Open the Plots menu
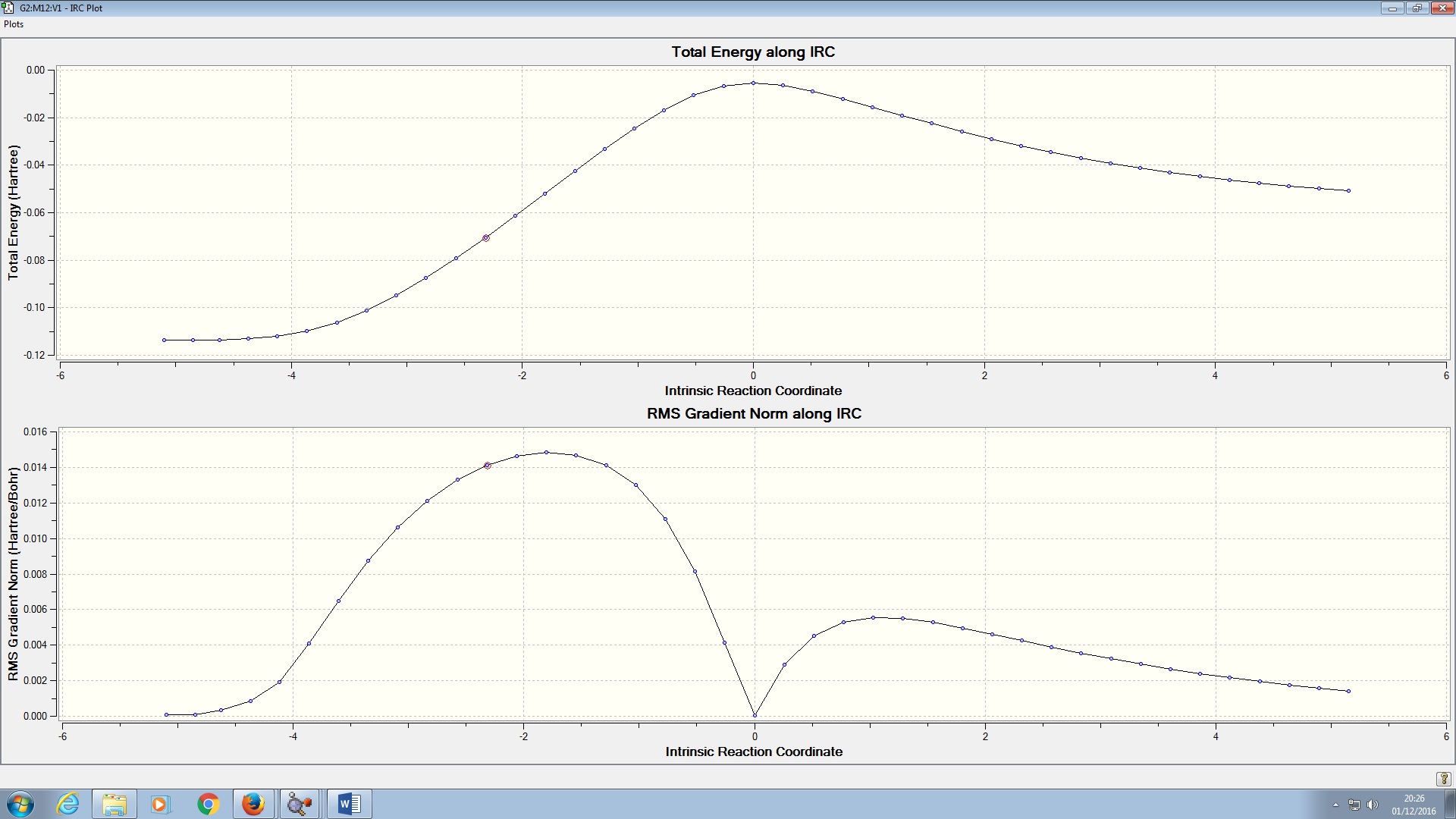 (14, 24)
